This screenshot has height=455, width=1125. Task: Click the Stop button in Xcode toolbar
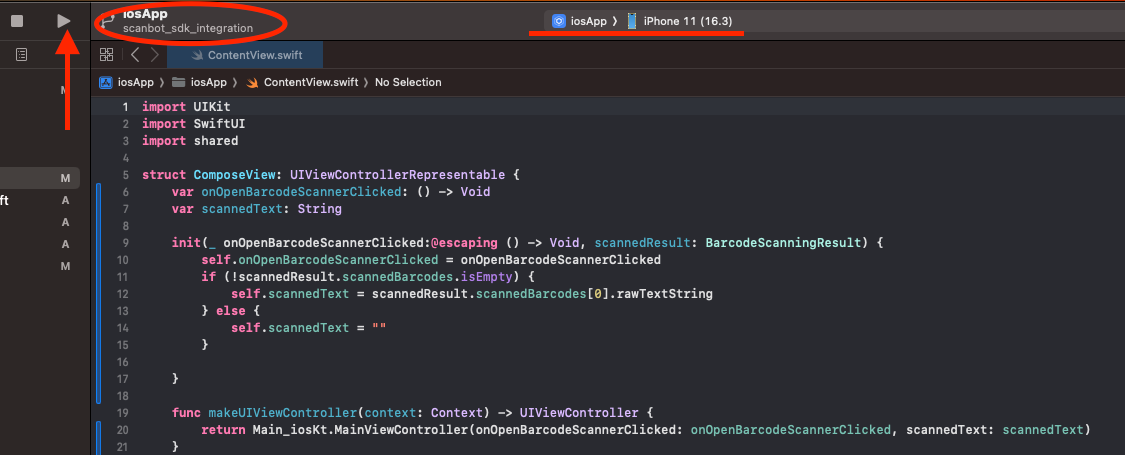[x=17, y=21]
